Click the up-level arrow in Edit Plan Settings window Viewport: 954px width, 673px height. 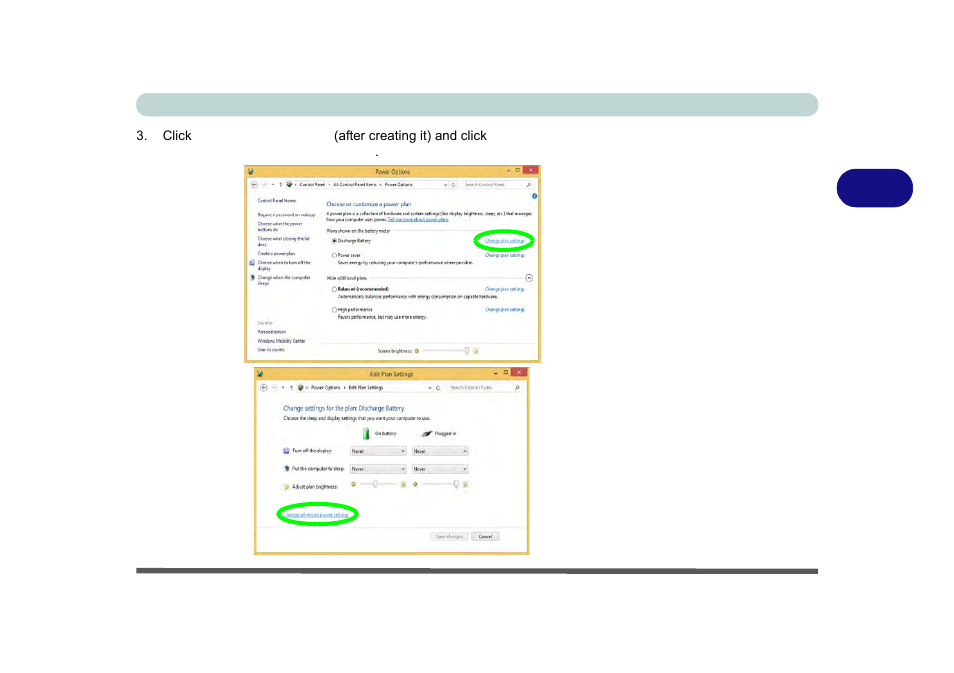[291, 388]
